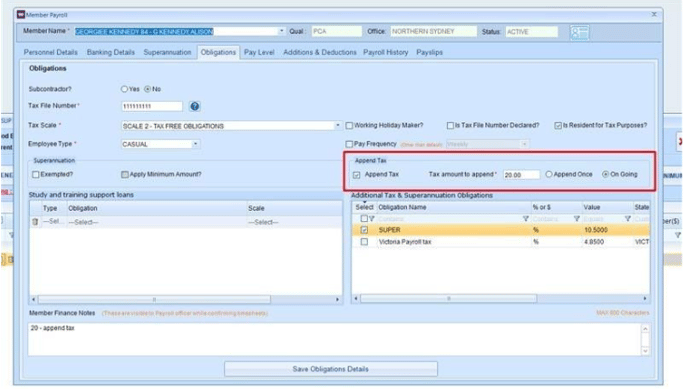Click the Status field showing ACTIVE

(x=531, y=32)
